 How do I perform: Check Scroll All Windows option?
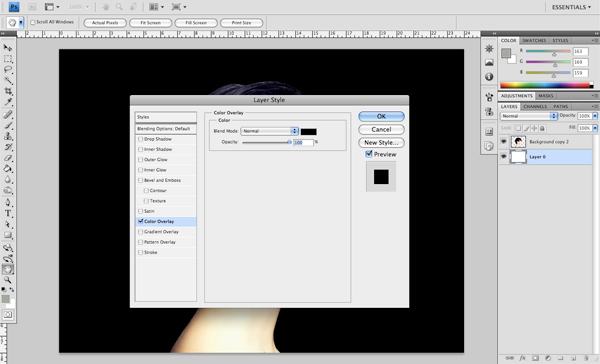(x=33, y=22)
